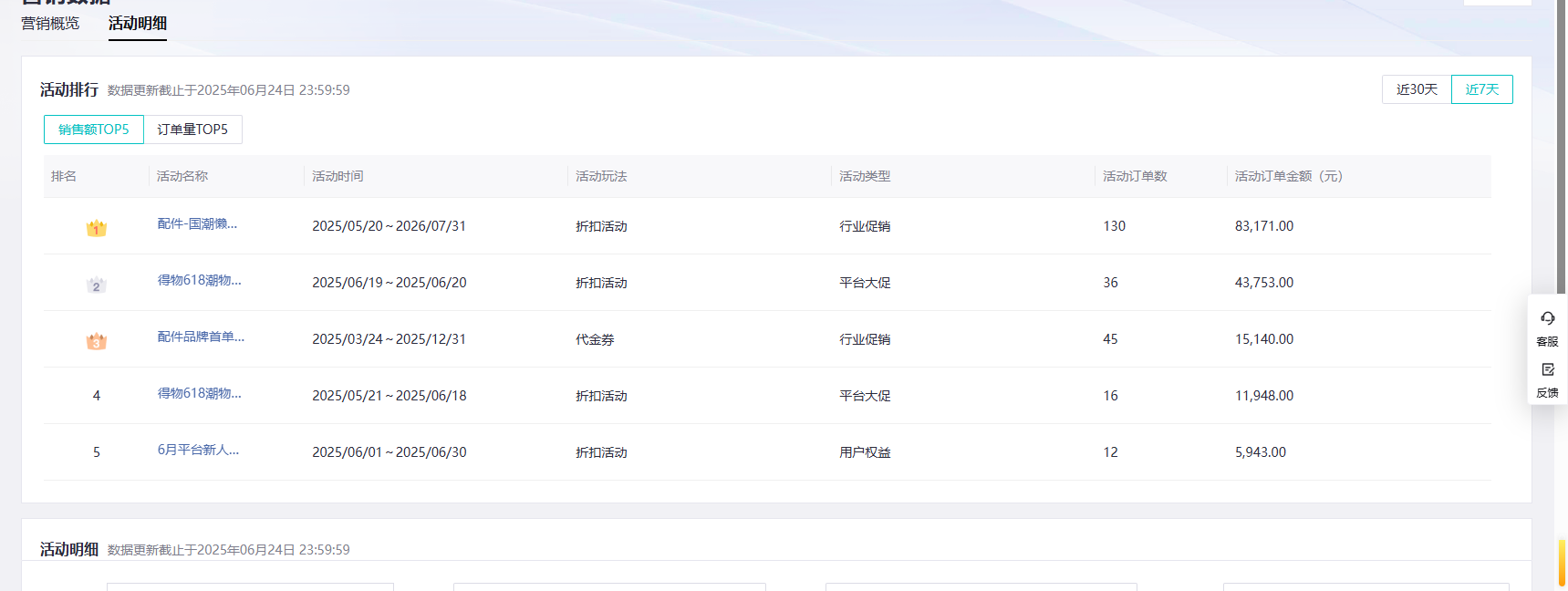Choose the 近30天 time range

tap(1417, 89)
